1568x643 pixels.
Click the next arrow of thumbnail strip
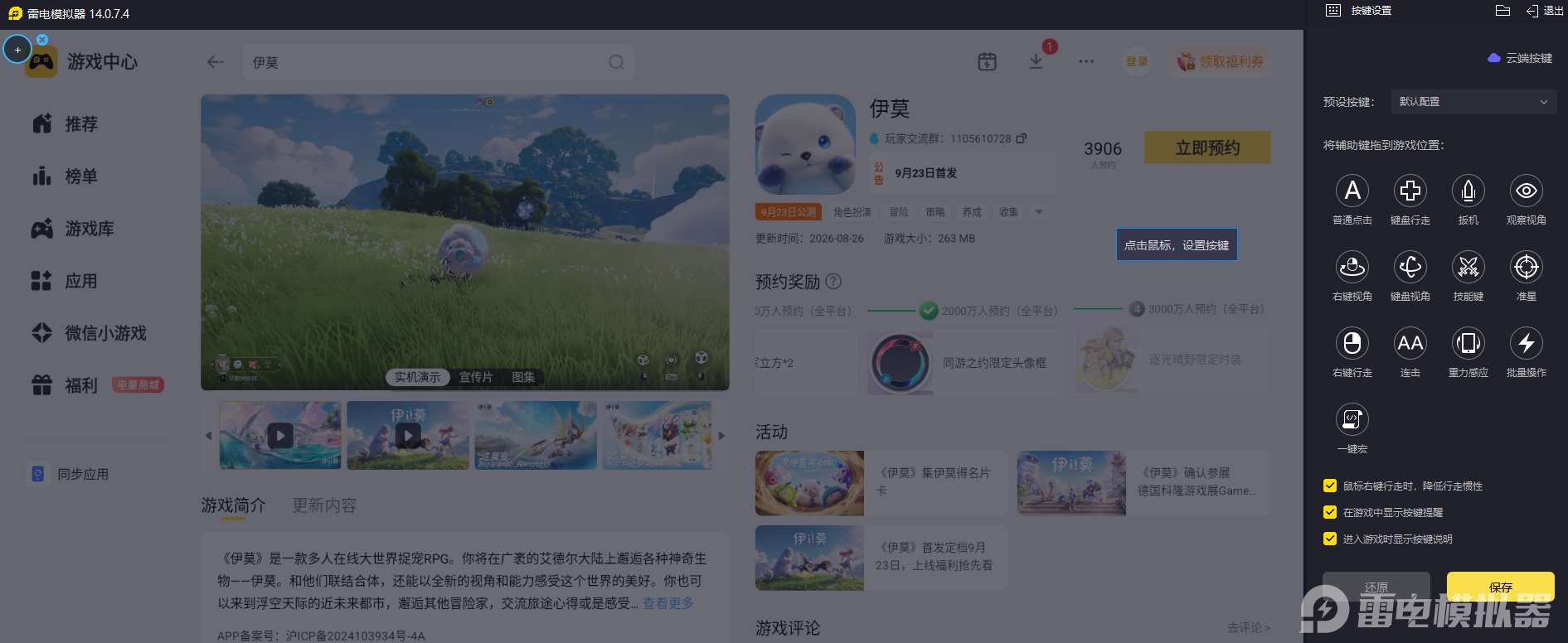(721, 436)
